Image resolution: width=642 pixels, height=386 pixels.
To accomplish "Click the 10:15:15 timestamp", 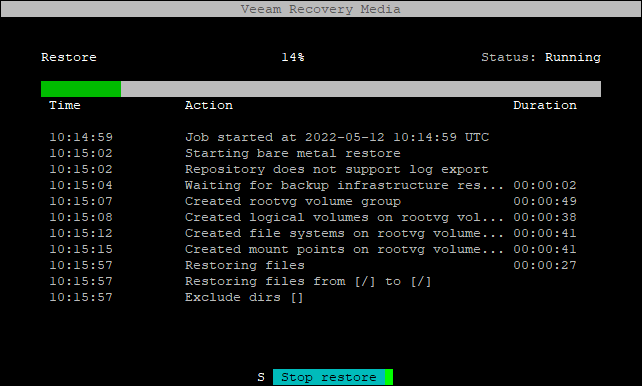I will point(81,249).
